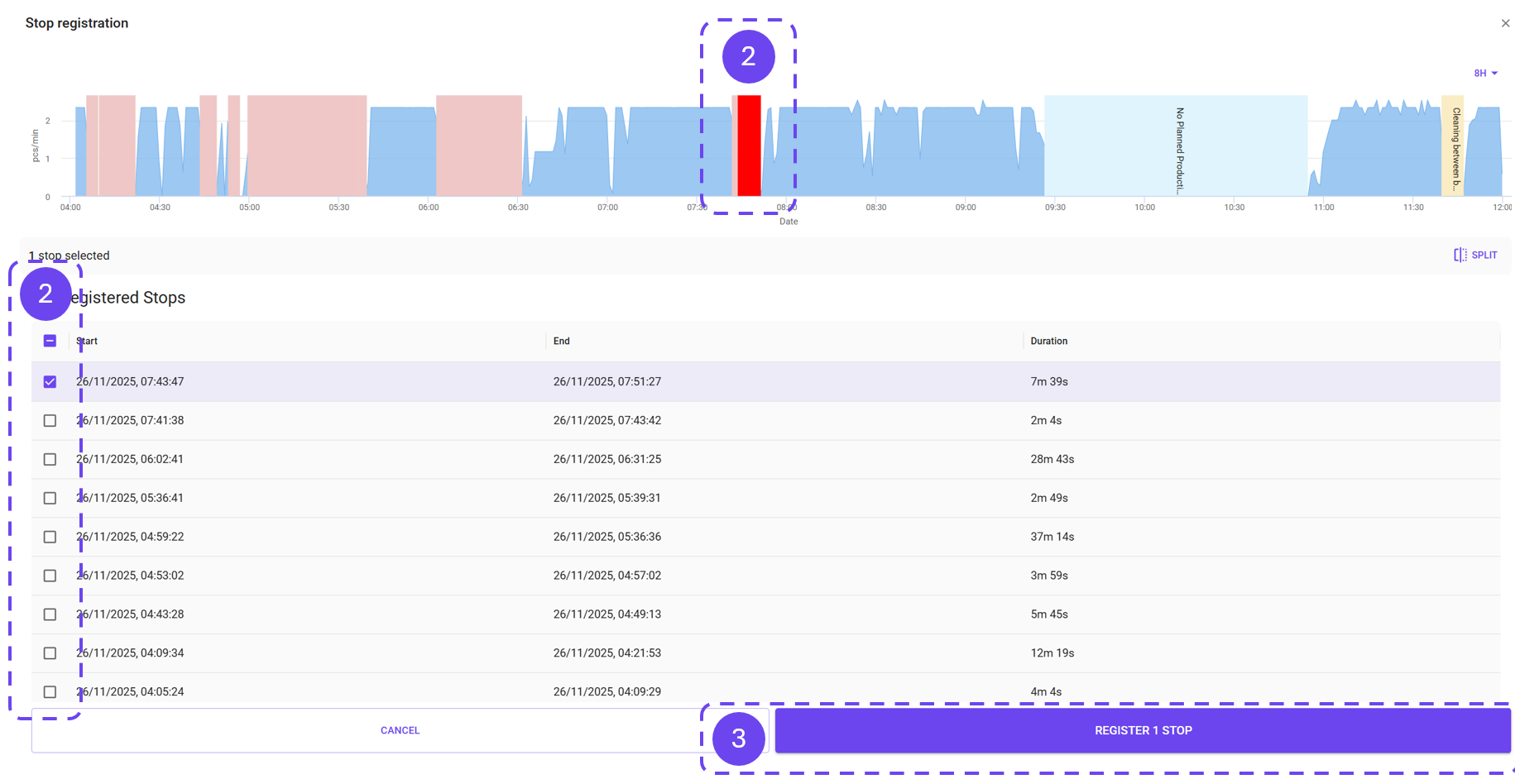Click the Split icon
The width and height of the screenshot is (1515, 784).
[1460, 255]
